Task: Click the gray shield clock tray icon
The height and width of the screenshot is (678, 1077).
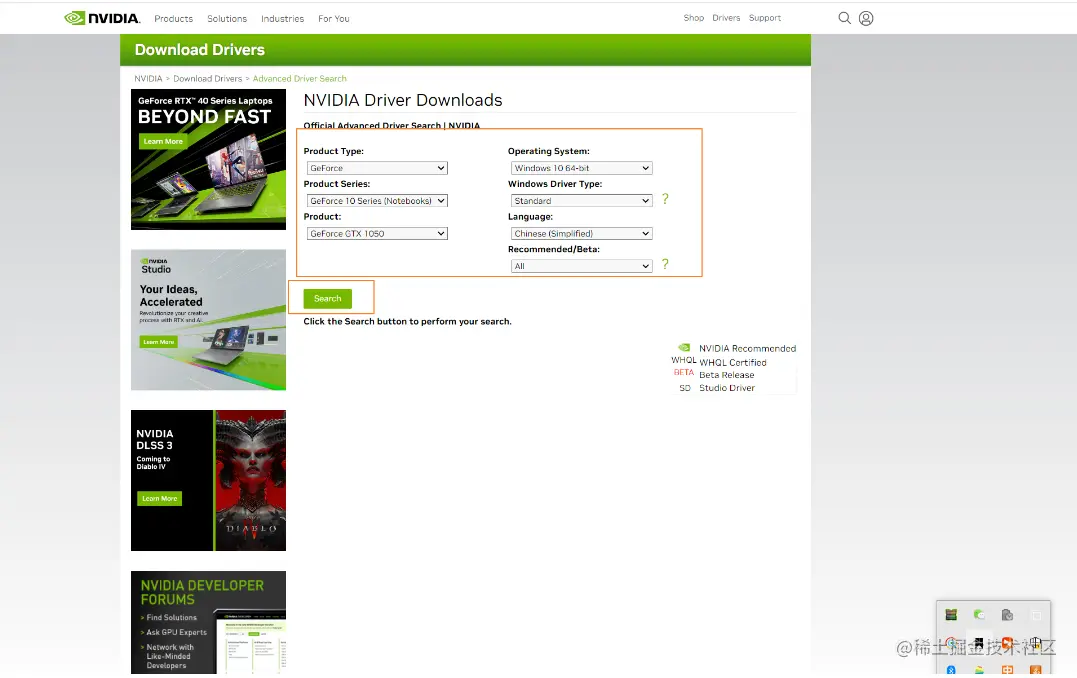Action: pyautogui.click(x=1007, y=615)
